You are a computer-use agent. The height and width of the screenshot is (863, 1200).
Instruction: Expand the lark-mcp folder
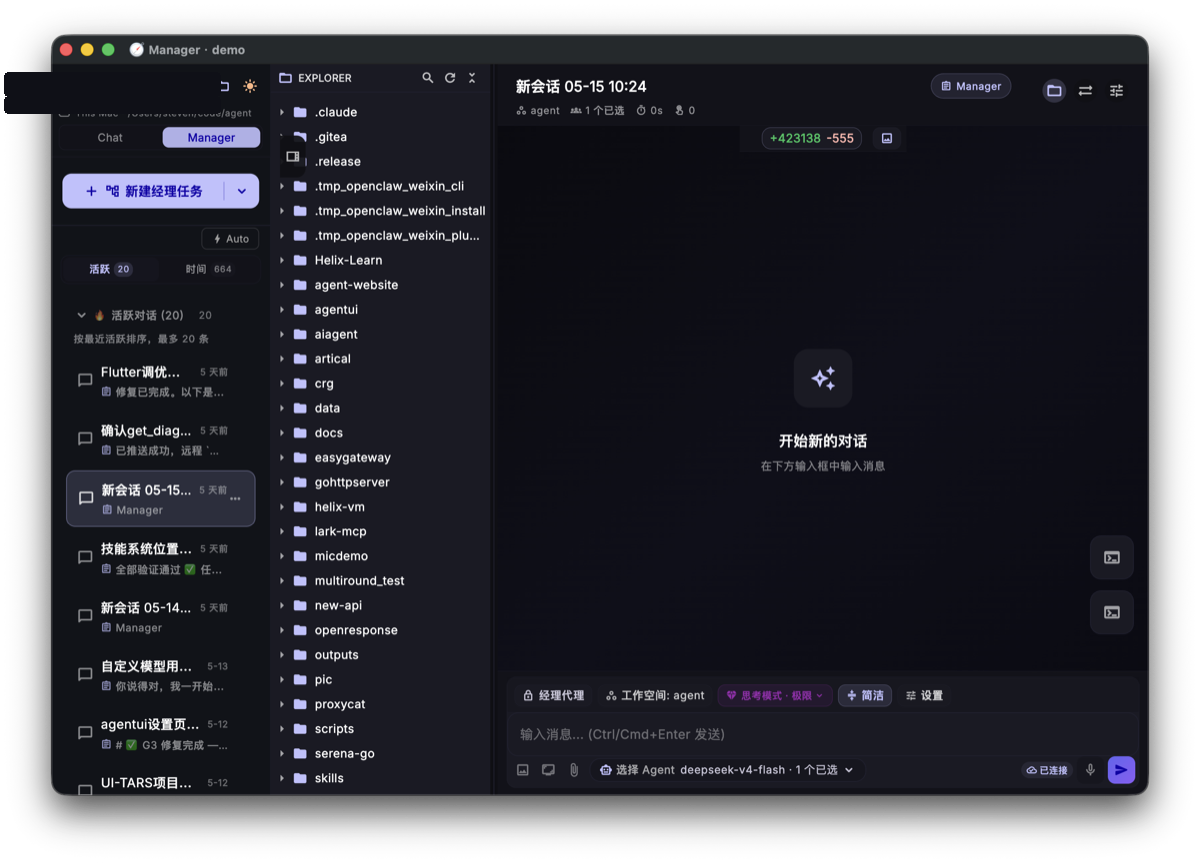(282, 531)
